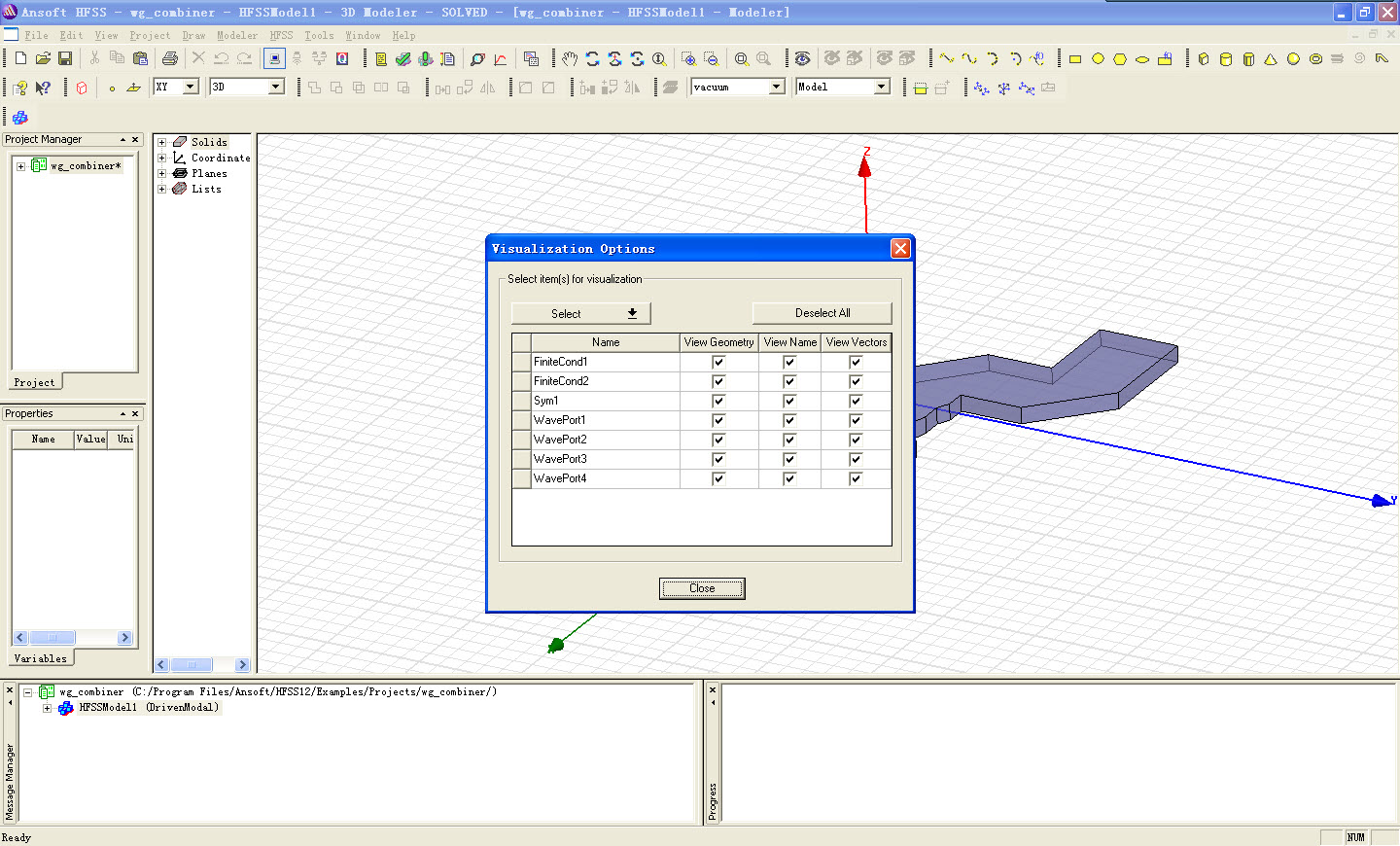Open the Tools menu
The width and height of the screenshot is (1400, 846).
click(x=319, y=35)
